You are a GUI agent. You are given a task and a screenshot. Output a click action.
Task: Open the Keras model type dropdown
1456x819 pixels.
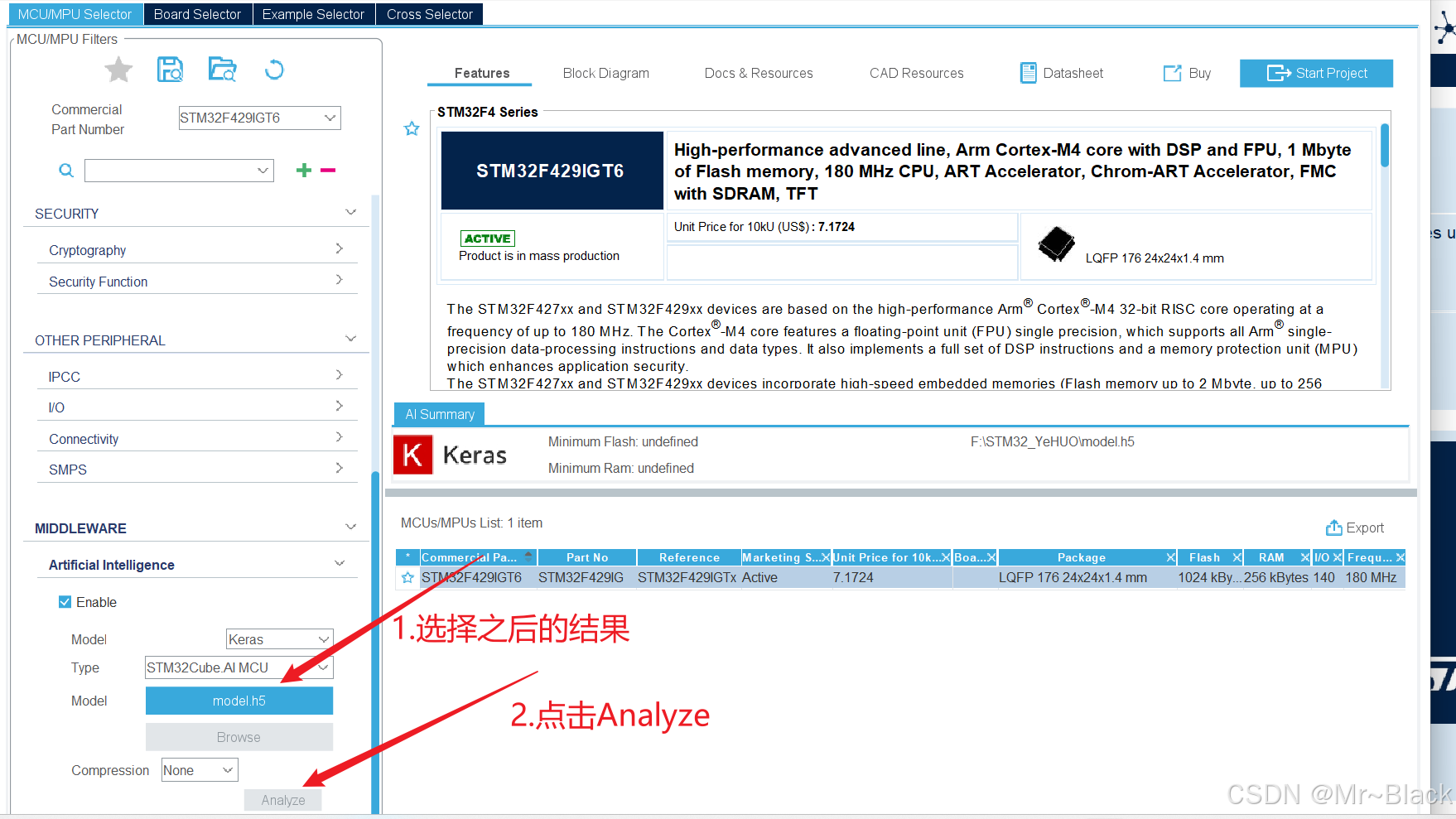(x=324, y=639)
